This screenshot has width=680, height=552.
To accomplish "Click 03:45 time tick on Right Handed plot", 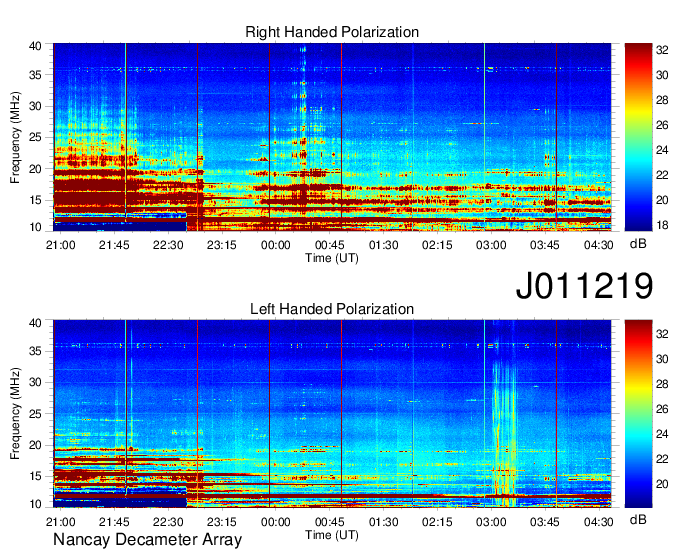I will [545, 245].
